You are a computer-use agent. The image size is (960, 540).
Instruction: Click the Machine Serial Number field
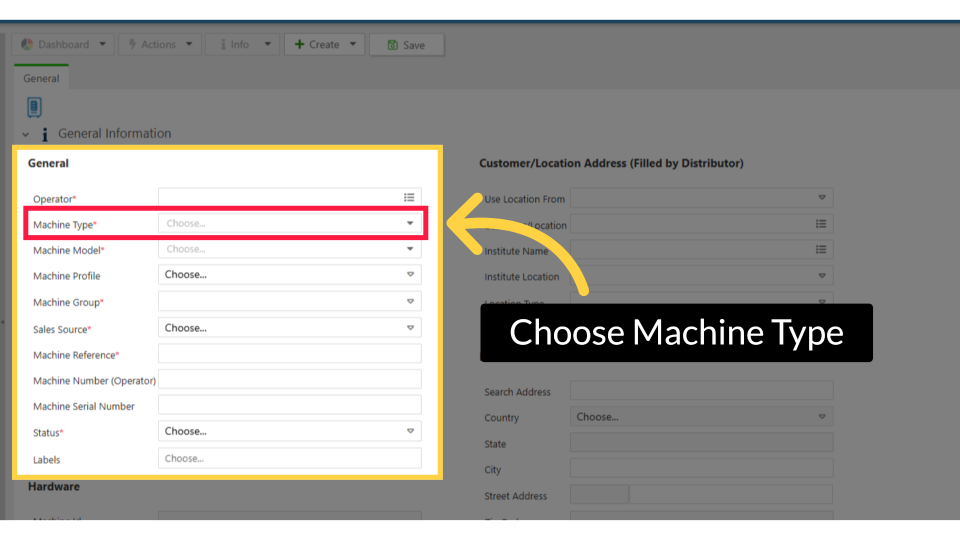289,406
